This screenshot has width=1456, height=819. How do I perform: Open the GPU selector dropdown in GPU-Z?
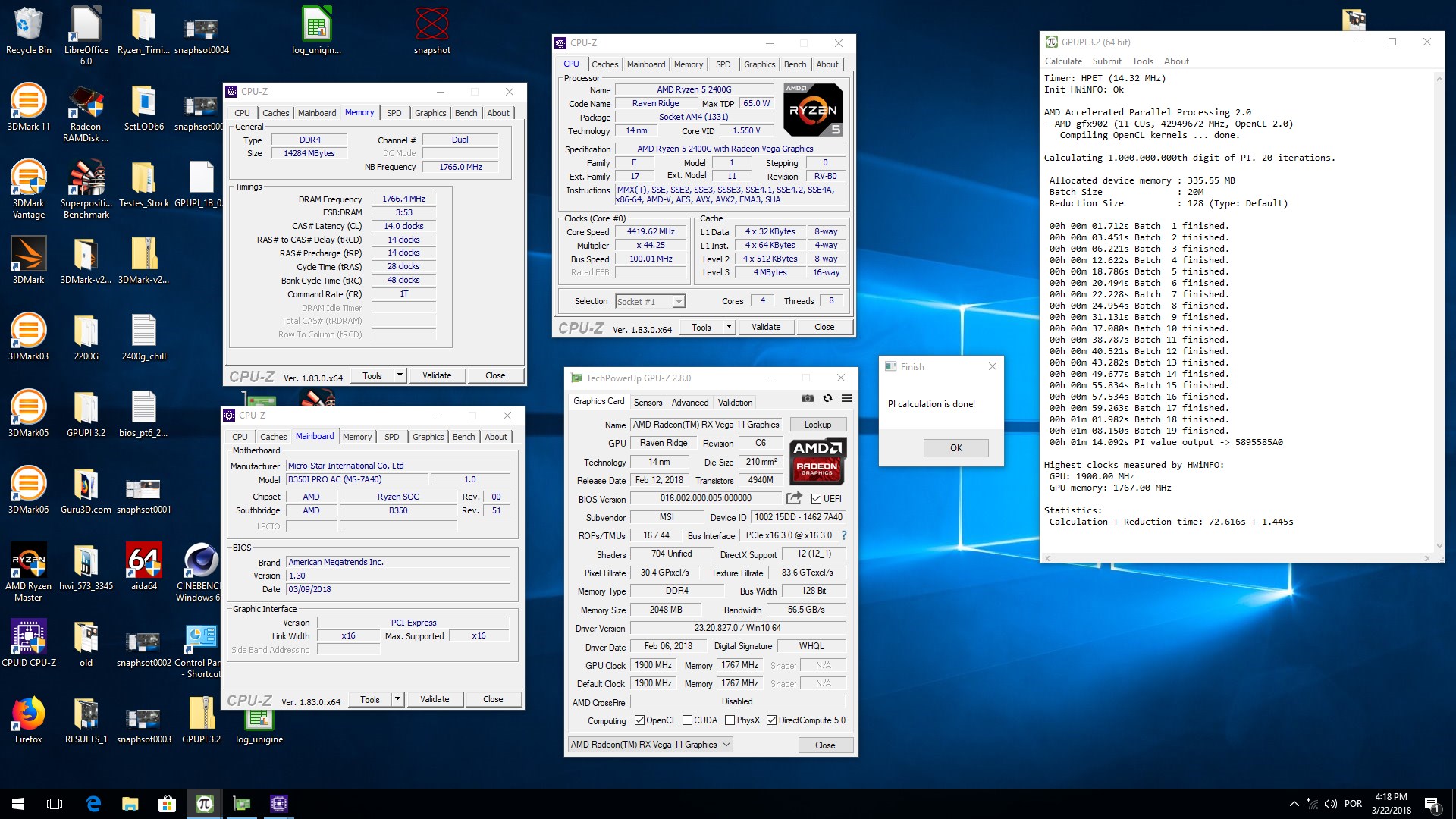pyautogui.click(x=650, y=745)
